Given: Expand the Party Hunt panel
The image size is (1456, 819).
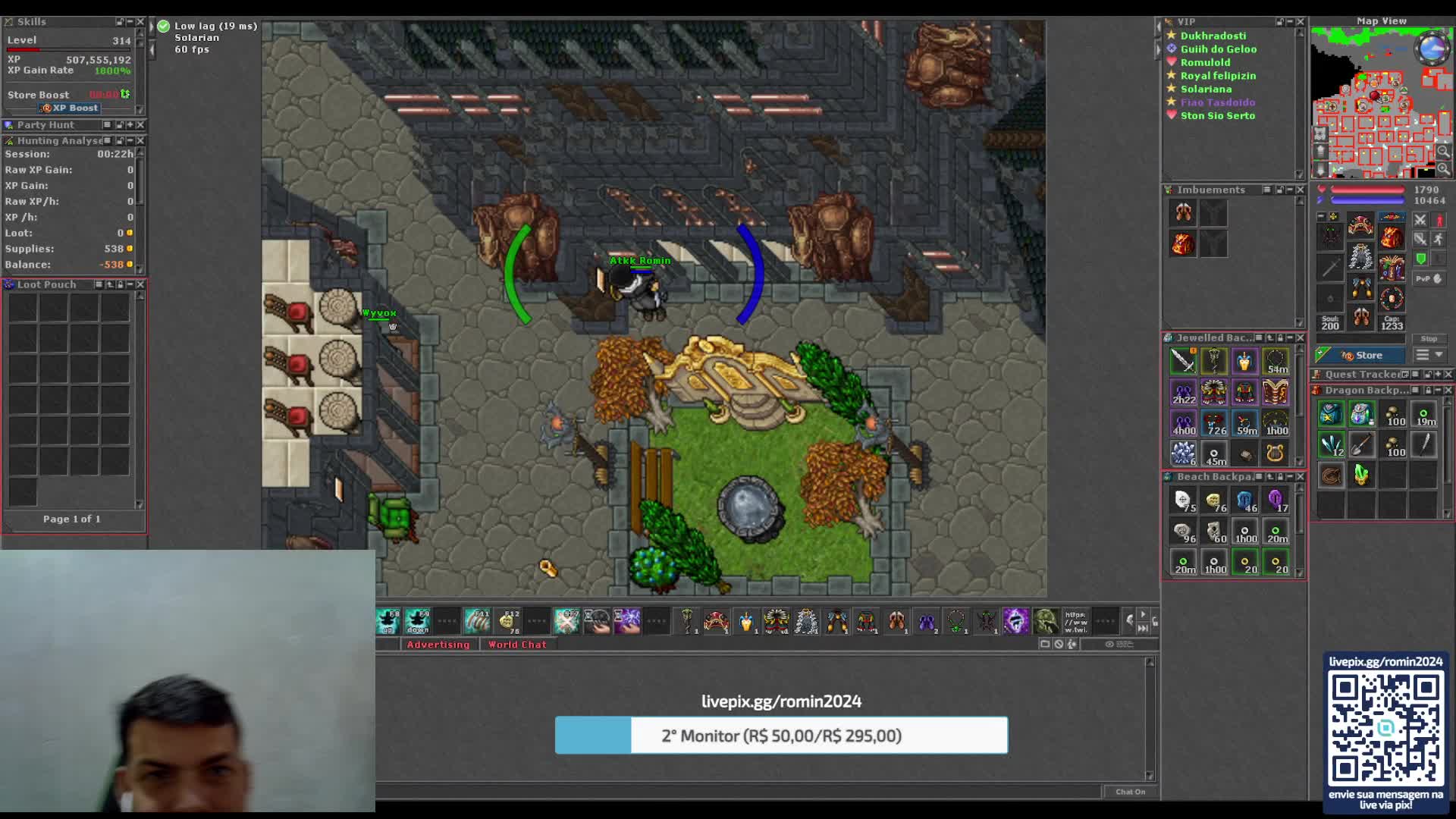Looking at the screenshot, I should [130, 124].
